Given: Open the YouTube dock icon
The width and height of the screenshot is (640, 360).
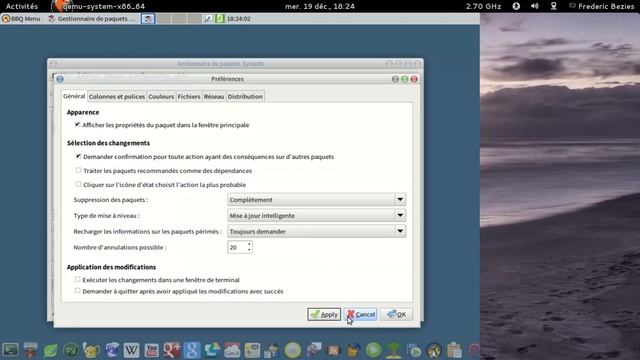Looking at the screenshot, I should (151, 350).
